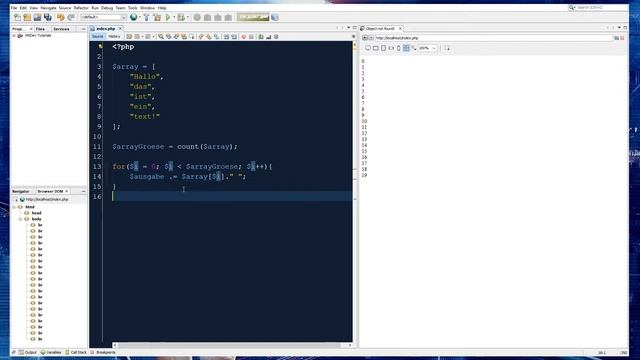Collapse the html node in Browser DOM

14,207
